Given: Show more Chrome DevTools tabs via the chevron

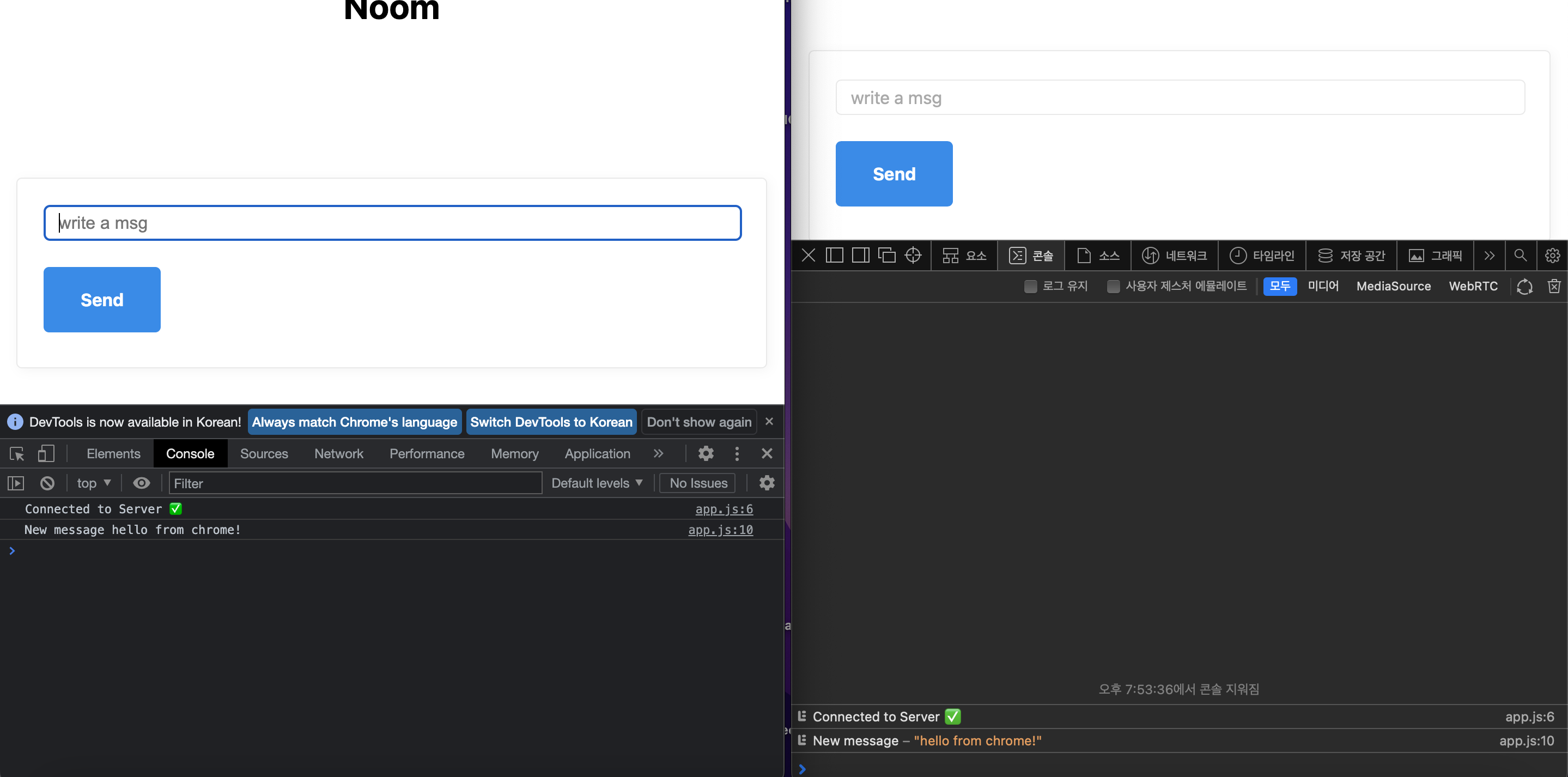Looking at the screenshot, I should 658,454.
